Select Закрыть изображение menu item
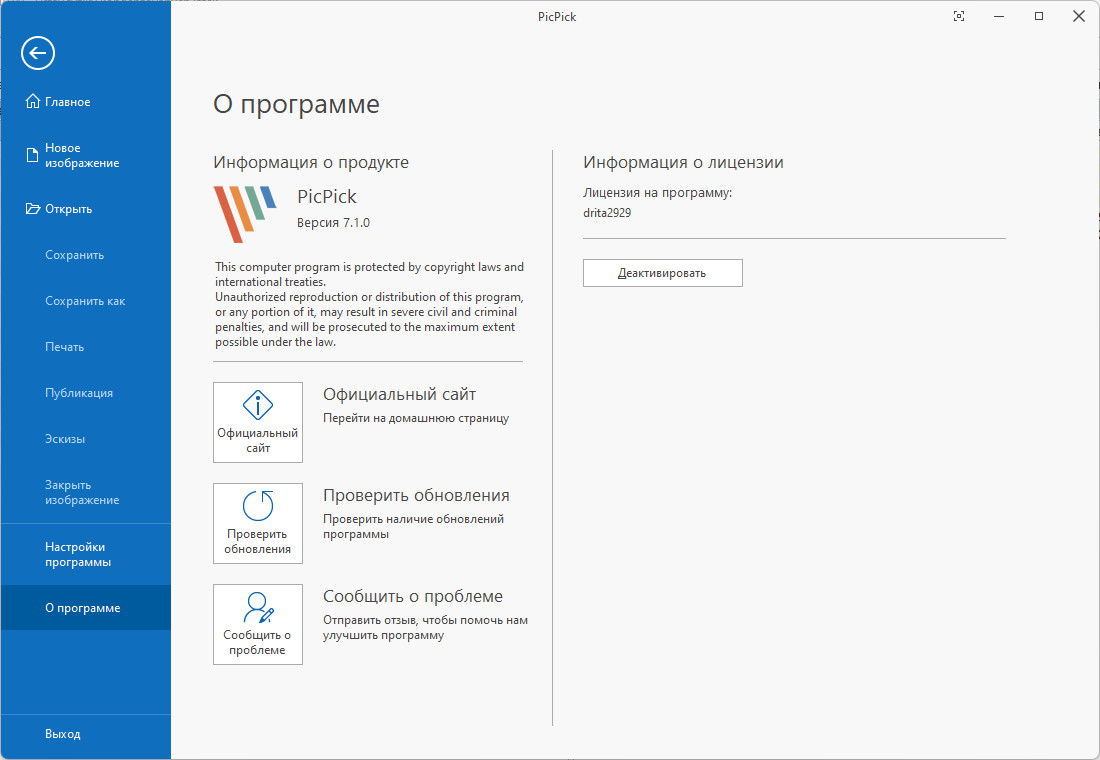Image resolution: width=1100 pixels, height=760 pixels. [x=86, y=493]
